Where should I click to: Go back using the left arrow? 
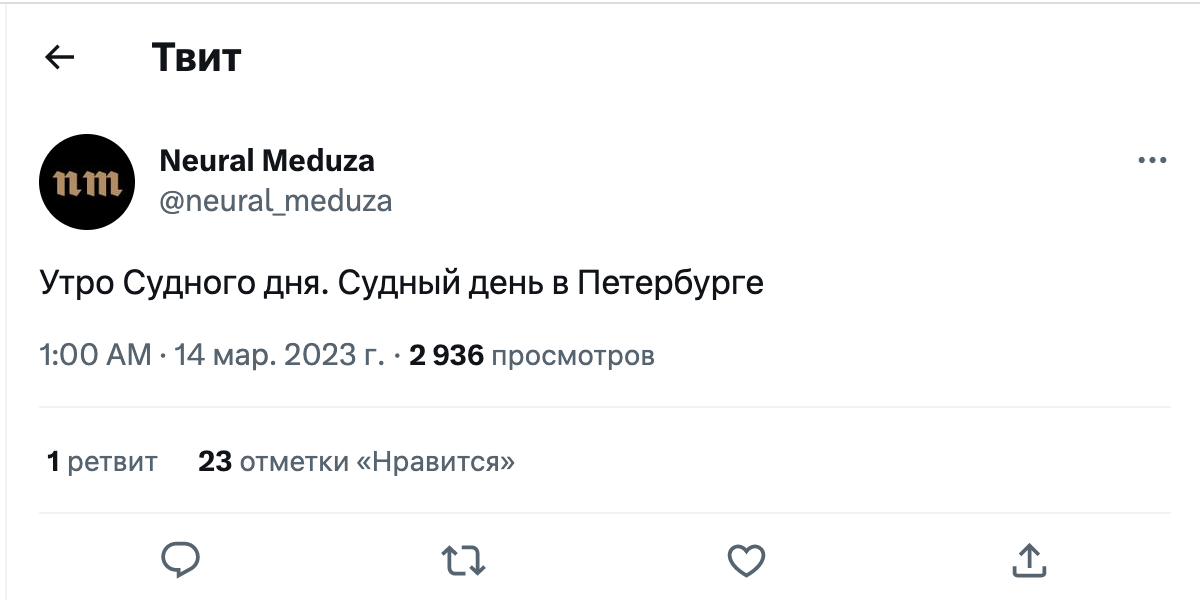click(x=61, y=58)
